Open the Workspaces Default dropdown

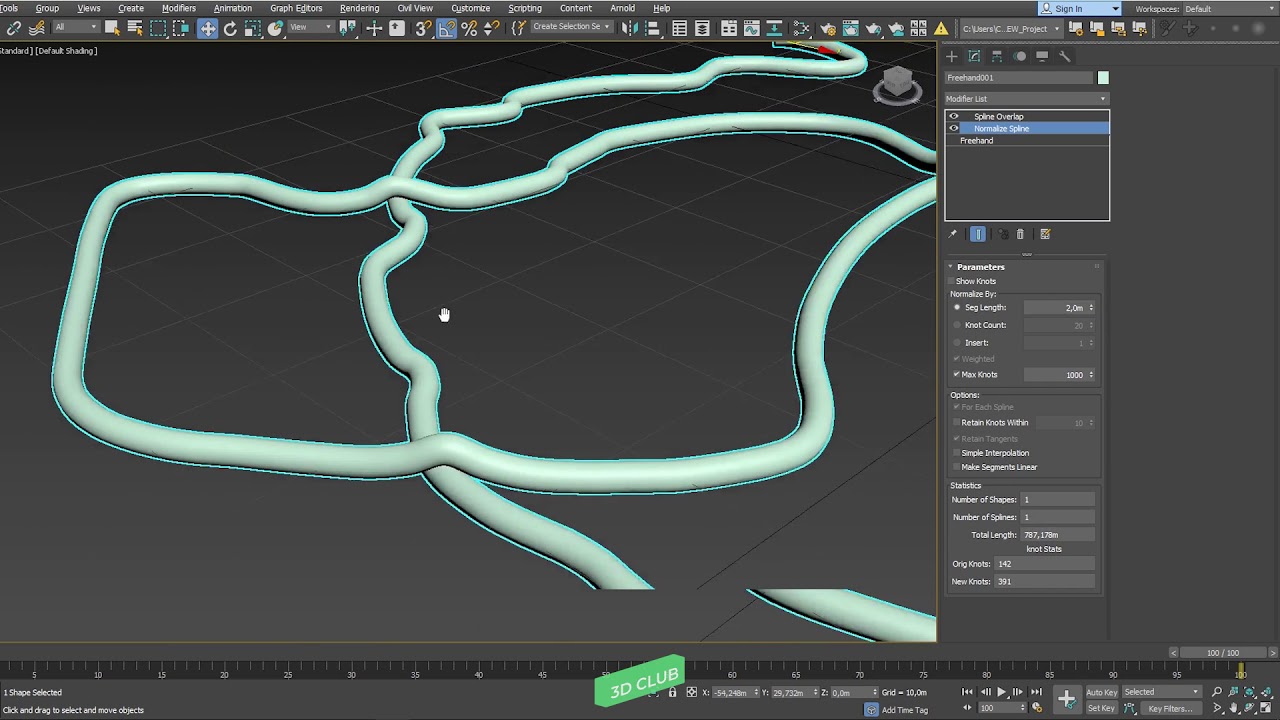[1229, 9]
